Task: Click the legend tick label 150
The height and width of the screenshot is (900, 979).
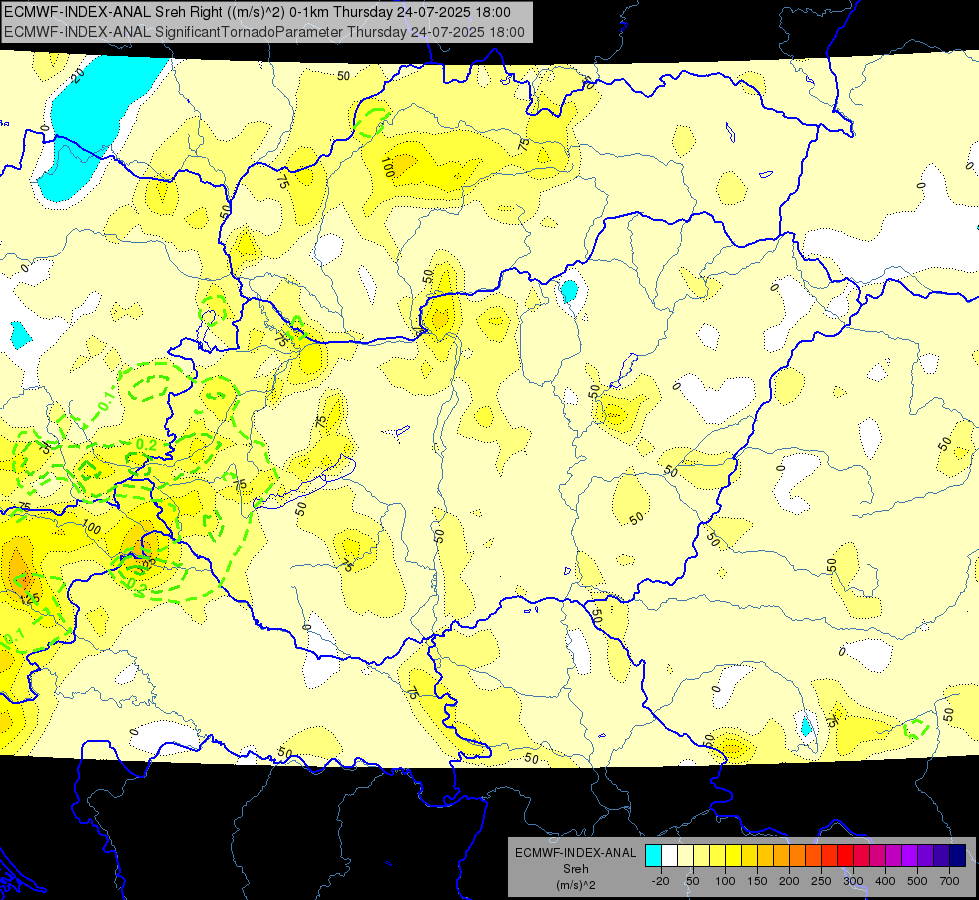Action: tap(757, 881)
